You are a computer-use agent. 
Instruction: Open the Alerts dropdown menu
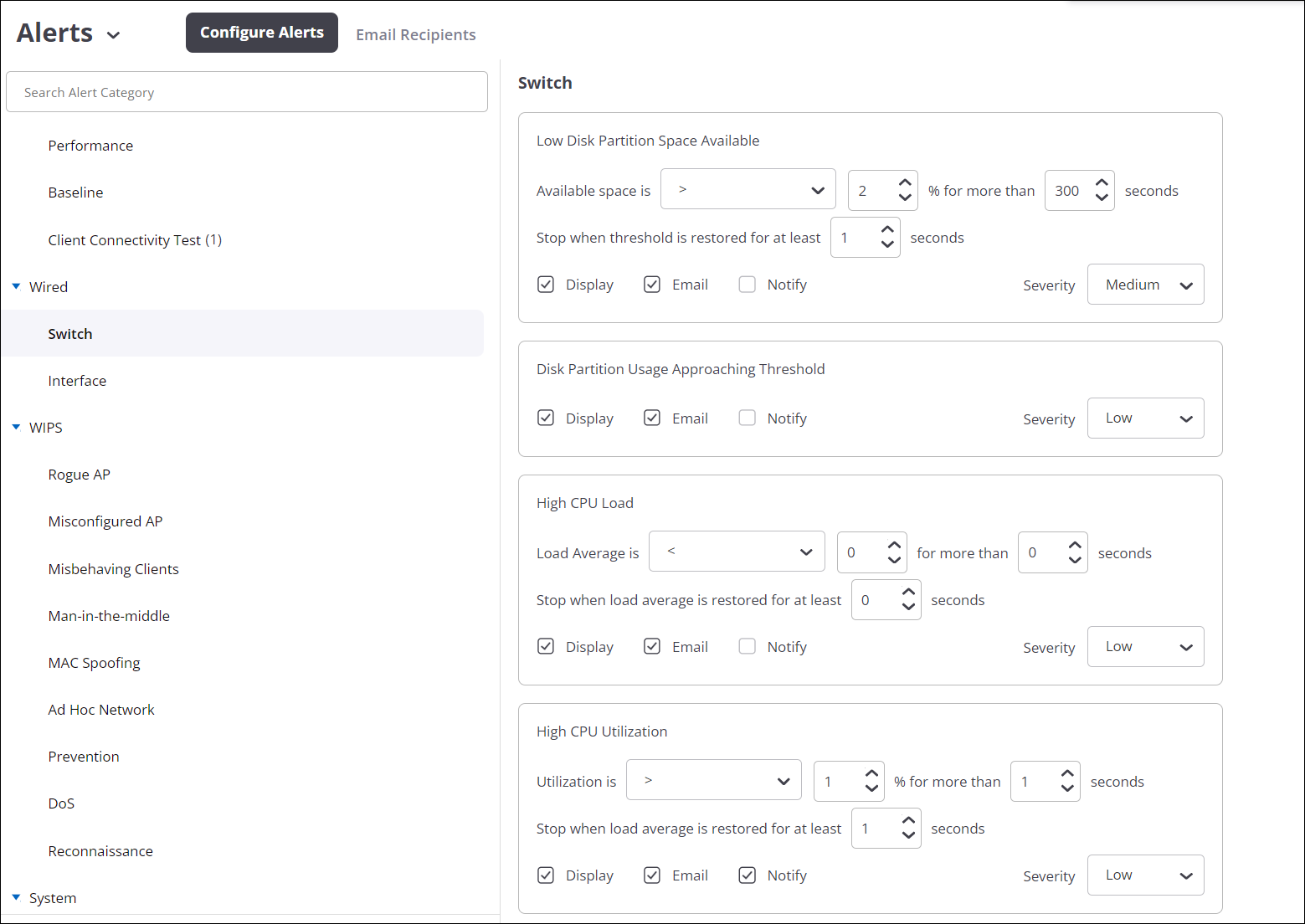tap(114, 34)
